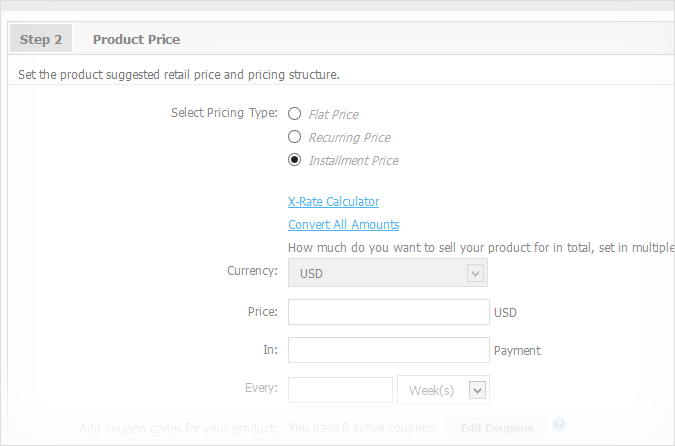Open the X-Rate Calculator link
Screen dimensions: 675x446
pos(333,202)
